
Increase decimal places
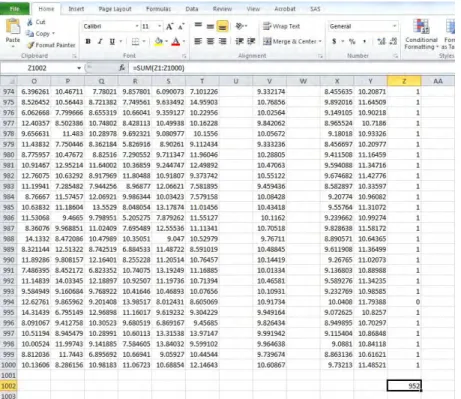381,41
